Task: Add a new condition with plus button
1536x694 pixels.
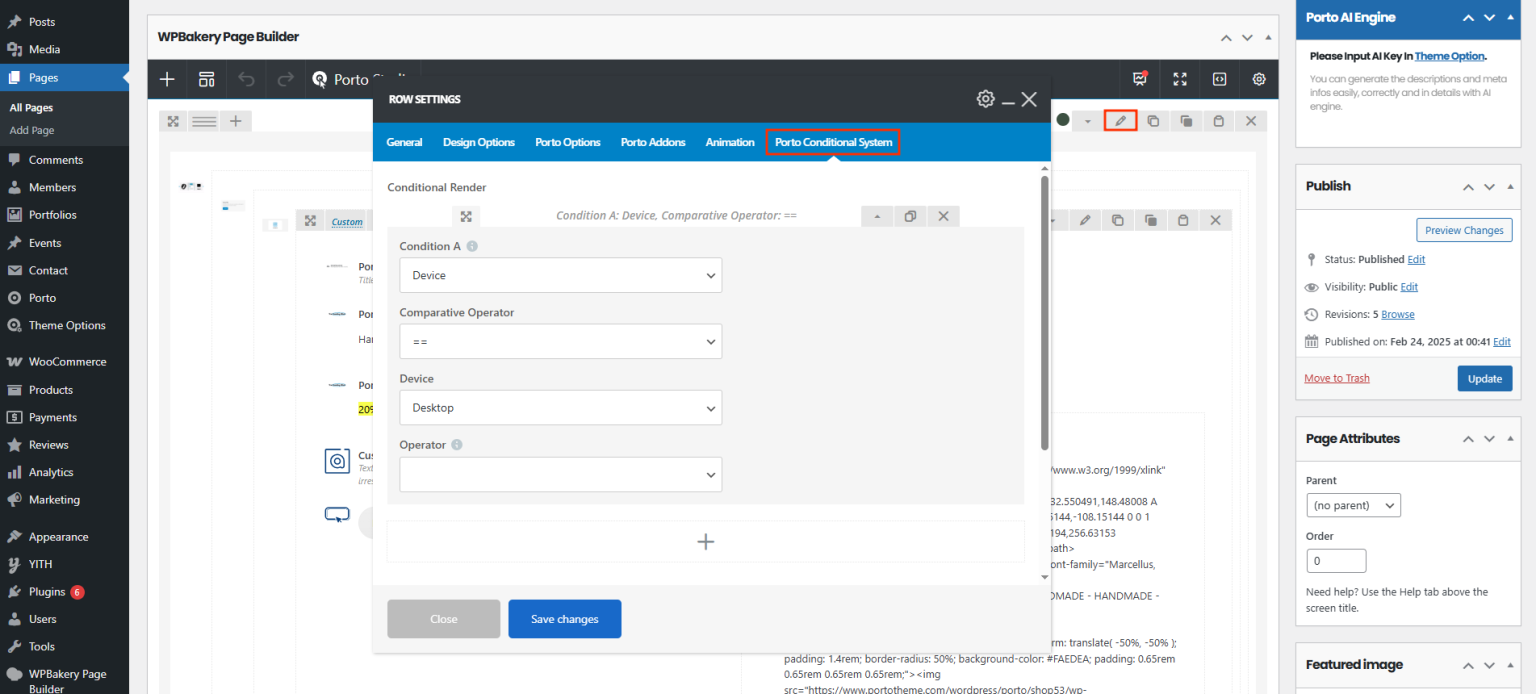Action: (x=706, y=541)
